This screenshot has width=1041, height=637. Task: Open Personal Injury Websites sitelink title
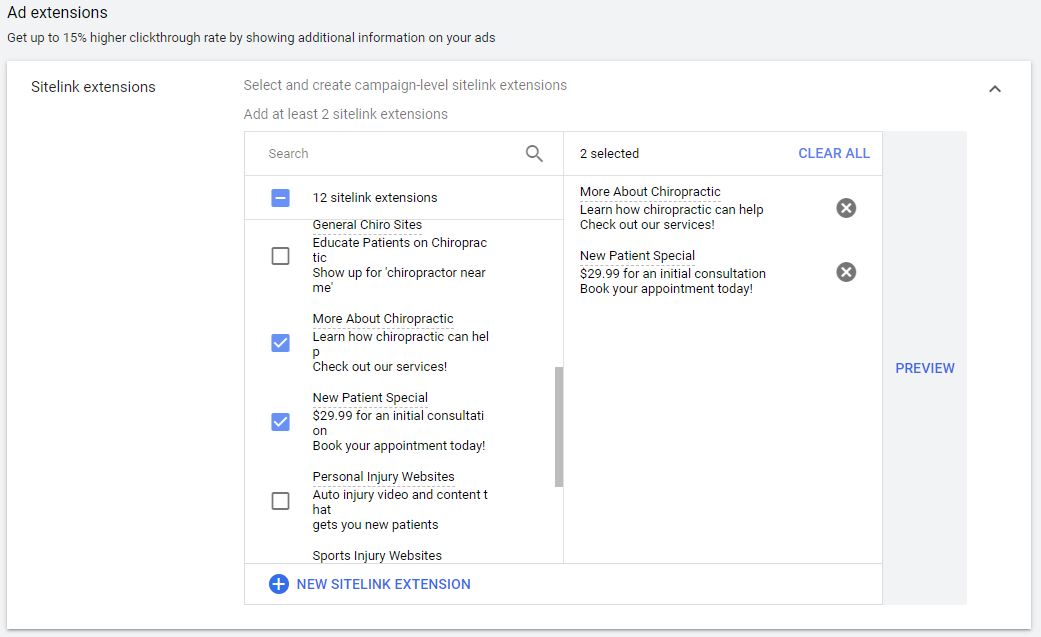point(383,477)
